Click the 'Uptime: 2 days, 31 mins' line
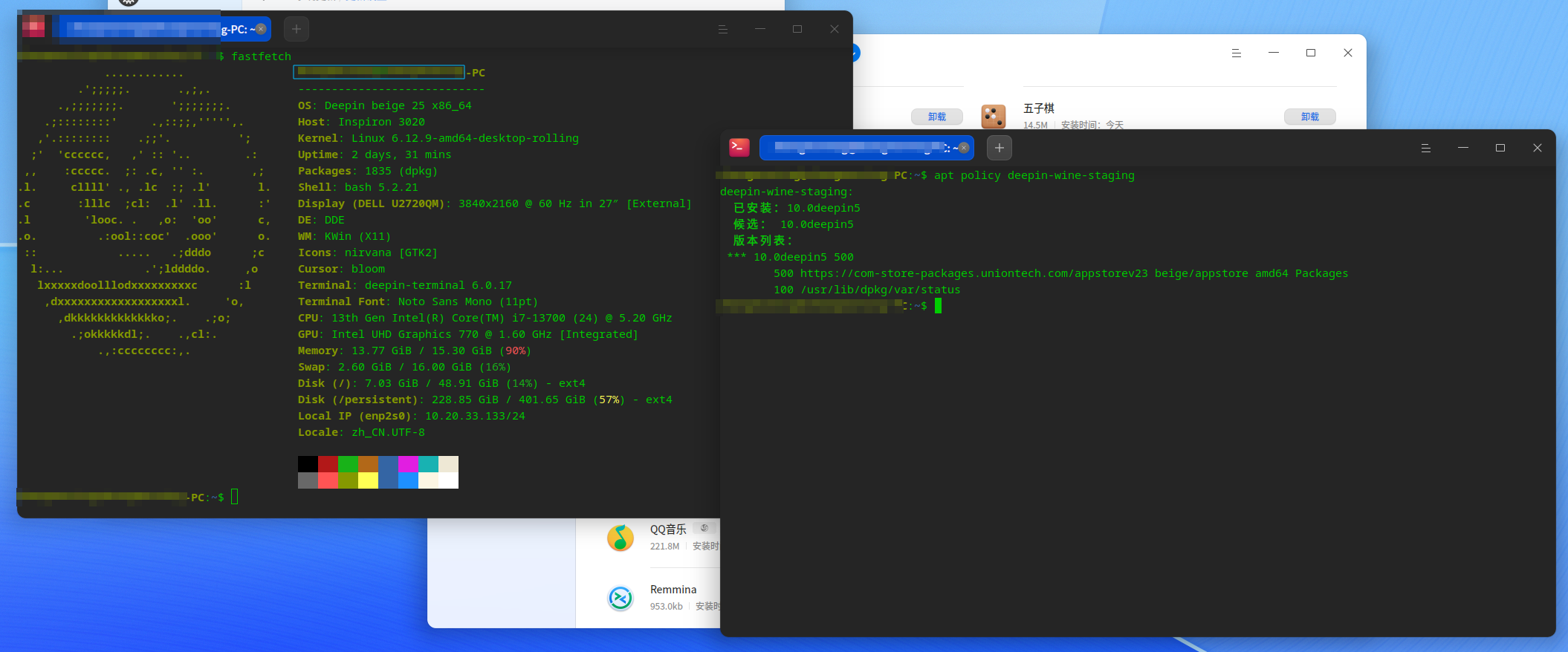Screen dimensions: 1568x652 (x=375, y=154)
